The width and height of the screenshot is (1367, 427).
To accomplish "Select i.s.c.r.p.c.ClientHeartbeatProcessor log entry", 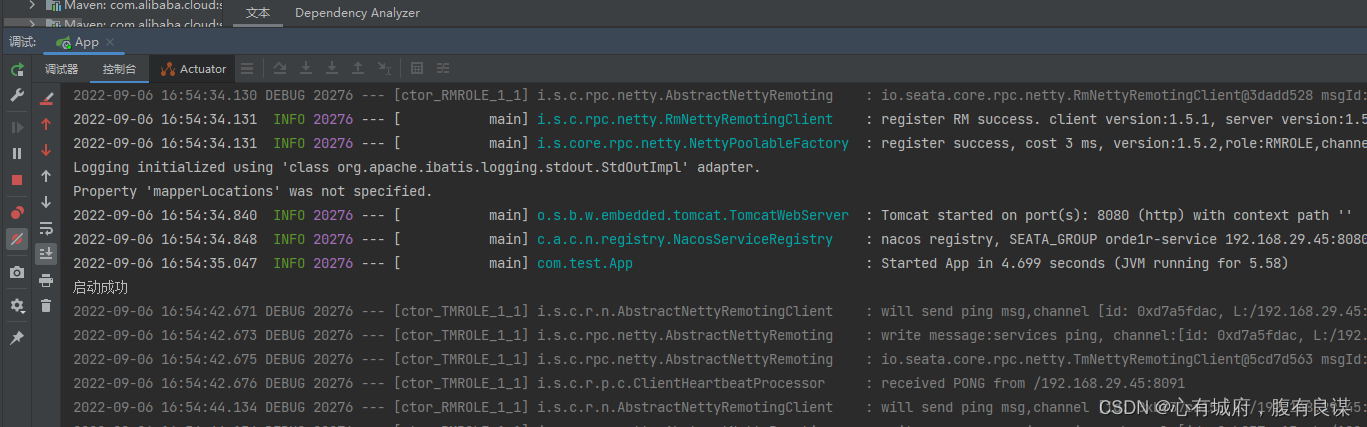I will coord(681,383).
